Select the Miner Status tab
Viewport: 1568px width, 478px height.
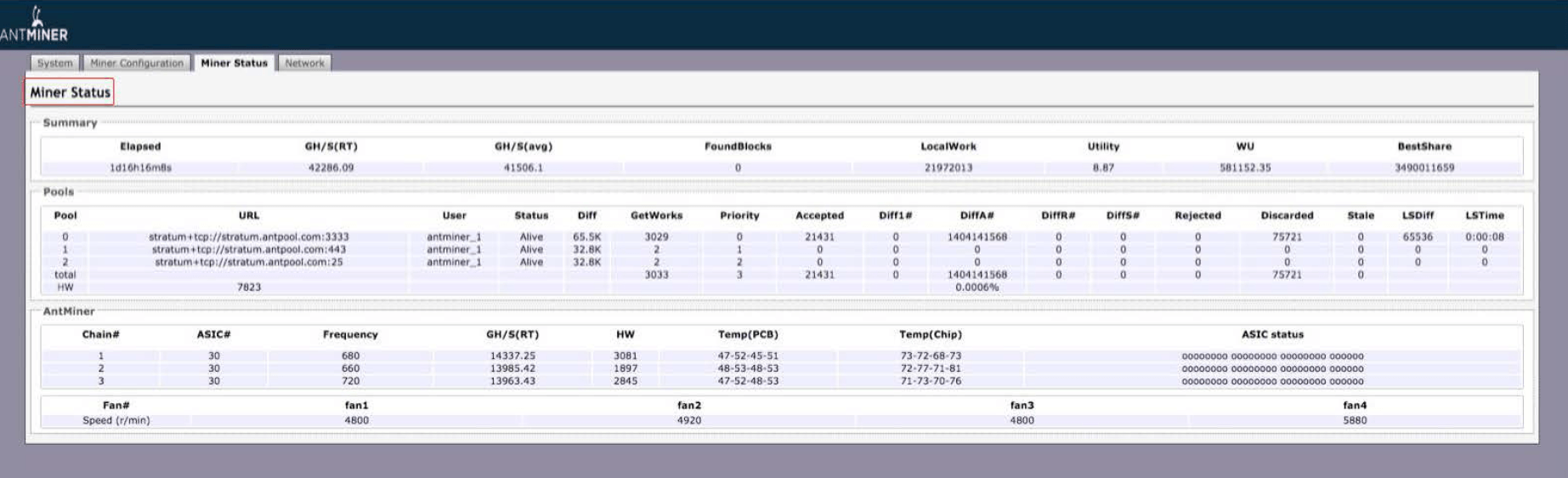234,63
